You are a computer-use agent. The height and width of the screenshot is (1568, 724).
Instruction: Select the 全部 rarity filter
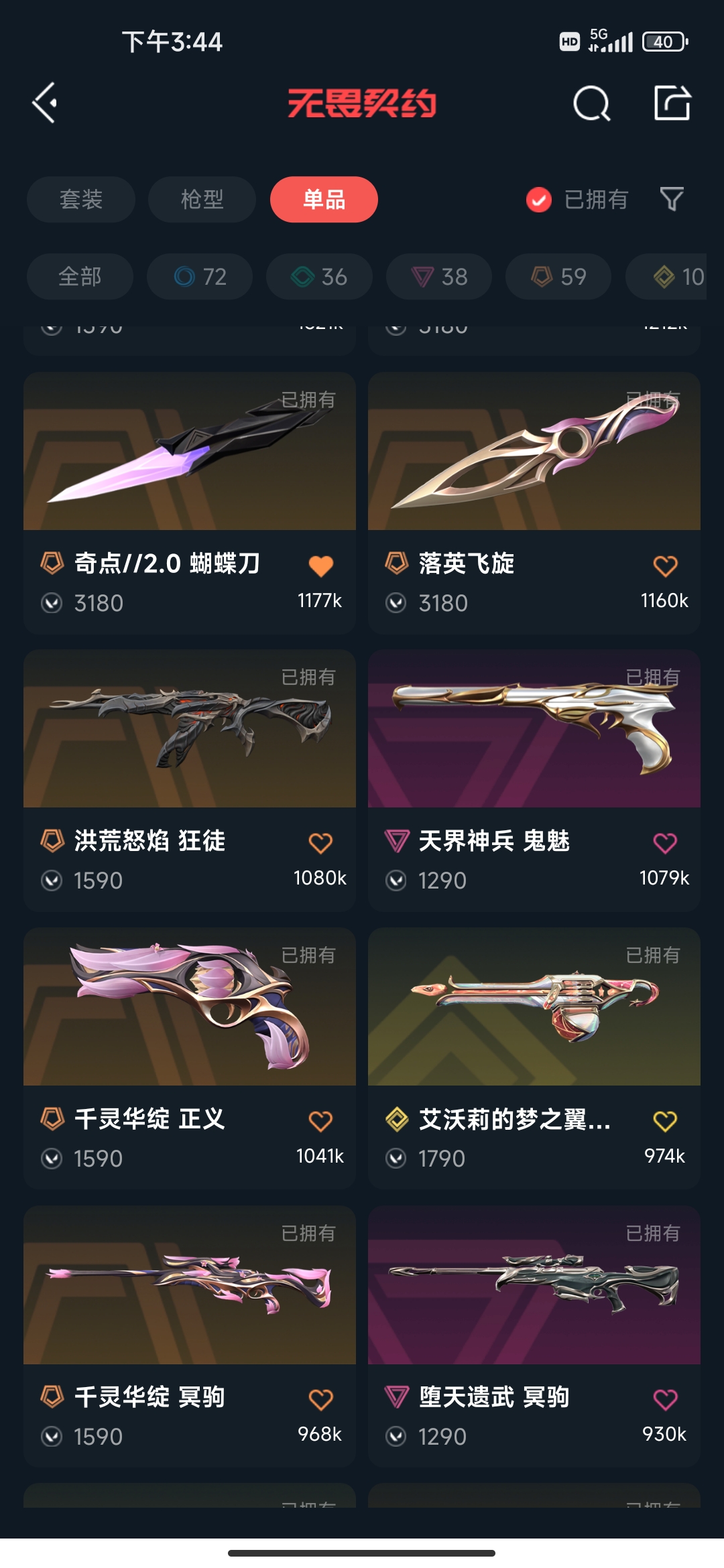point(80,276)
